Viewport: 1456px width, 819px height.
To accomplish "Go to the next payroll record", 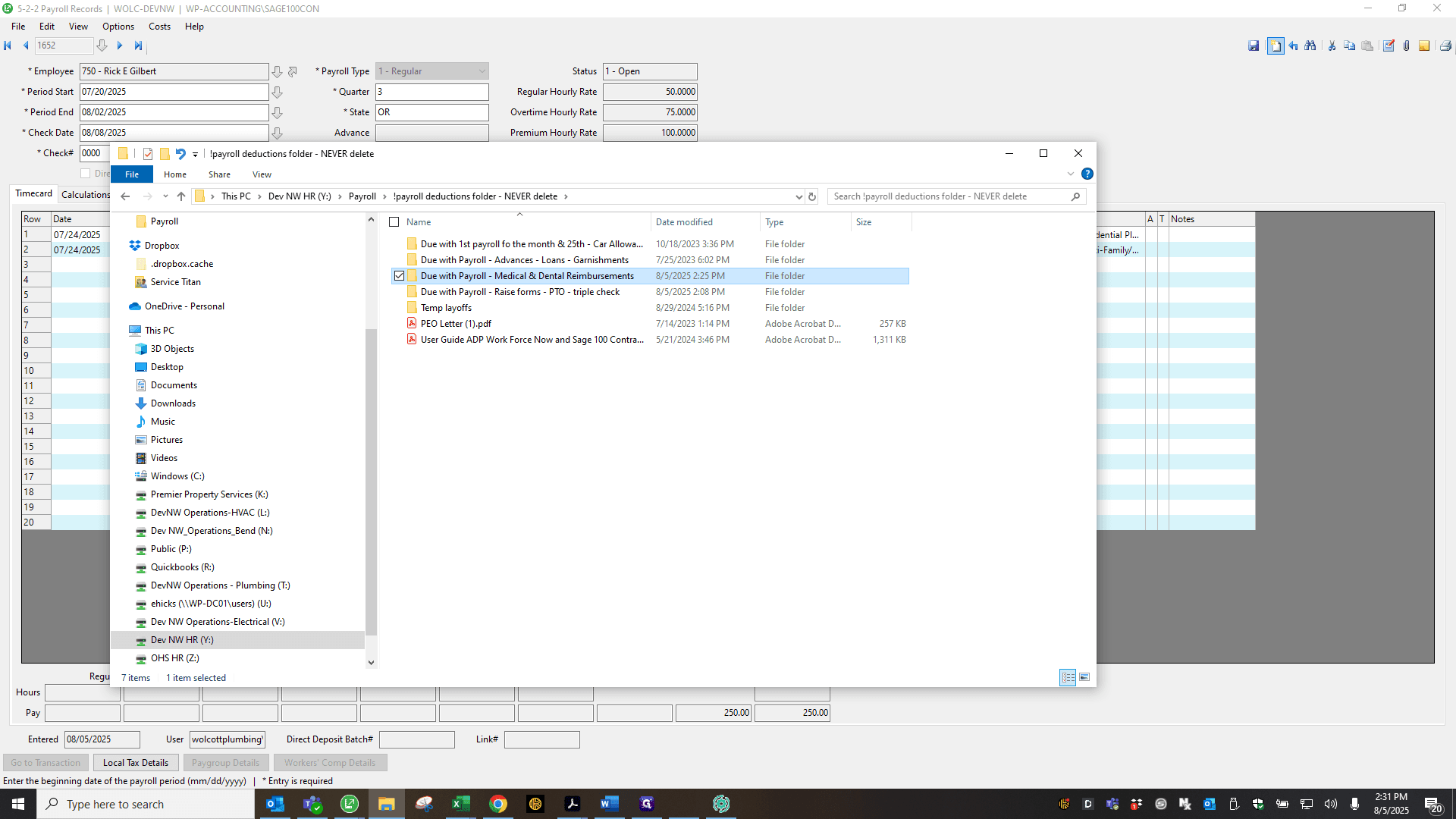I will coord(119,45).
